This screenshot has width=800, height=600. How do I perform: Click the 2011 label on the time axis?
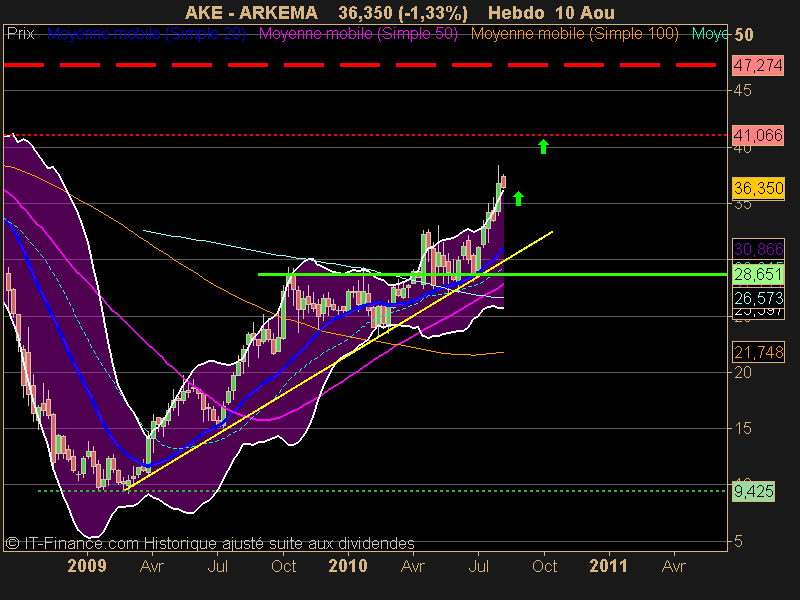click(x=609, y=566)
